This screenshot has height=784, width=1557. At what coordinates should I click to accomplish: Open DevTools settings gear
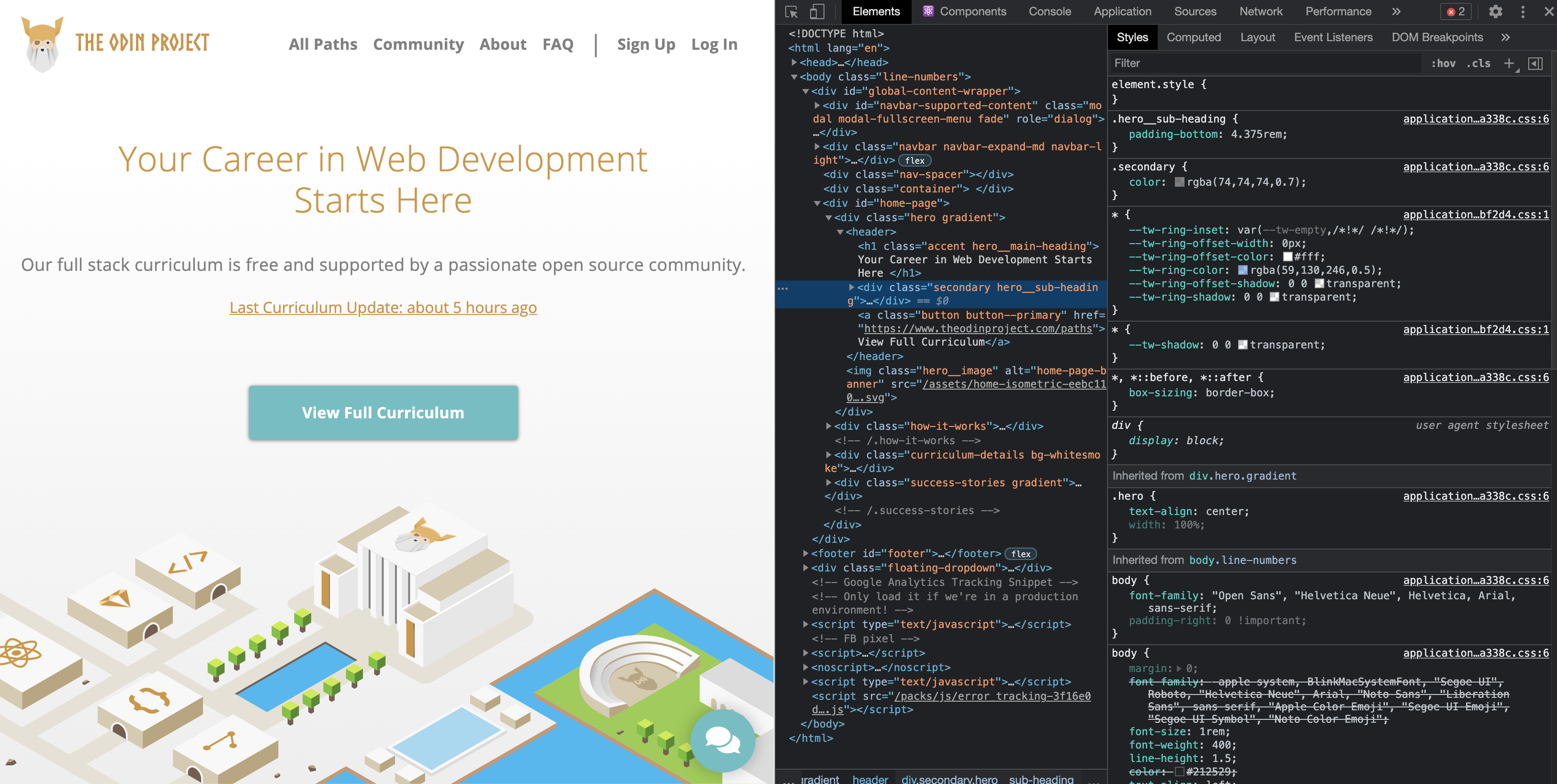tap(1495, 11)
